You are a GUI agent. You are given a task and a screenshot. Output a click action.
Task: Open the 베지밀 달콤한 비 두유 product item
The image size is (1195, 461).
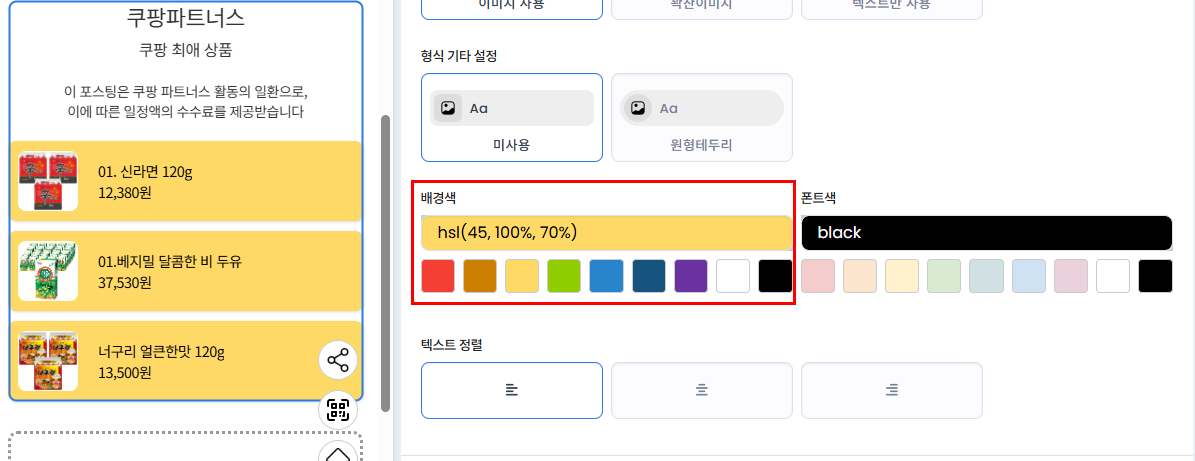[x=185, y=272]
